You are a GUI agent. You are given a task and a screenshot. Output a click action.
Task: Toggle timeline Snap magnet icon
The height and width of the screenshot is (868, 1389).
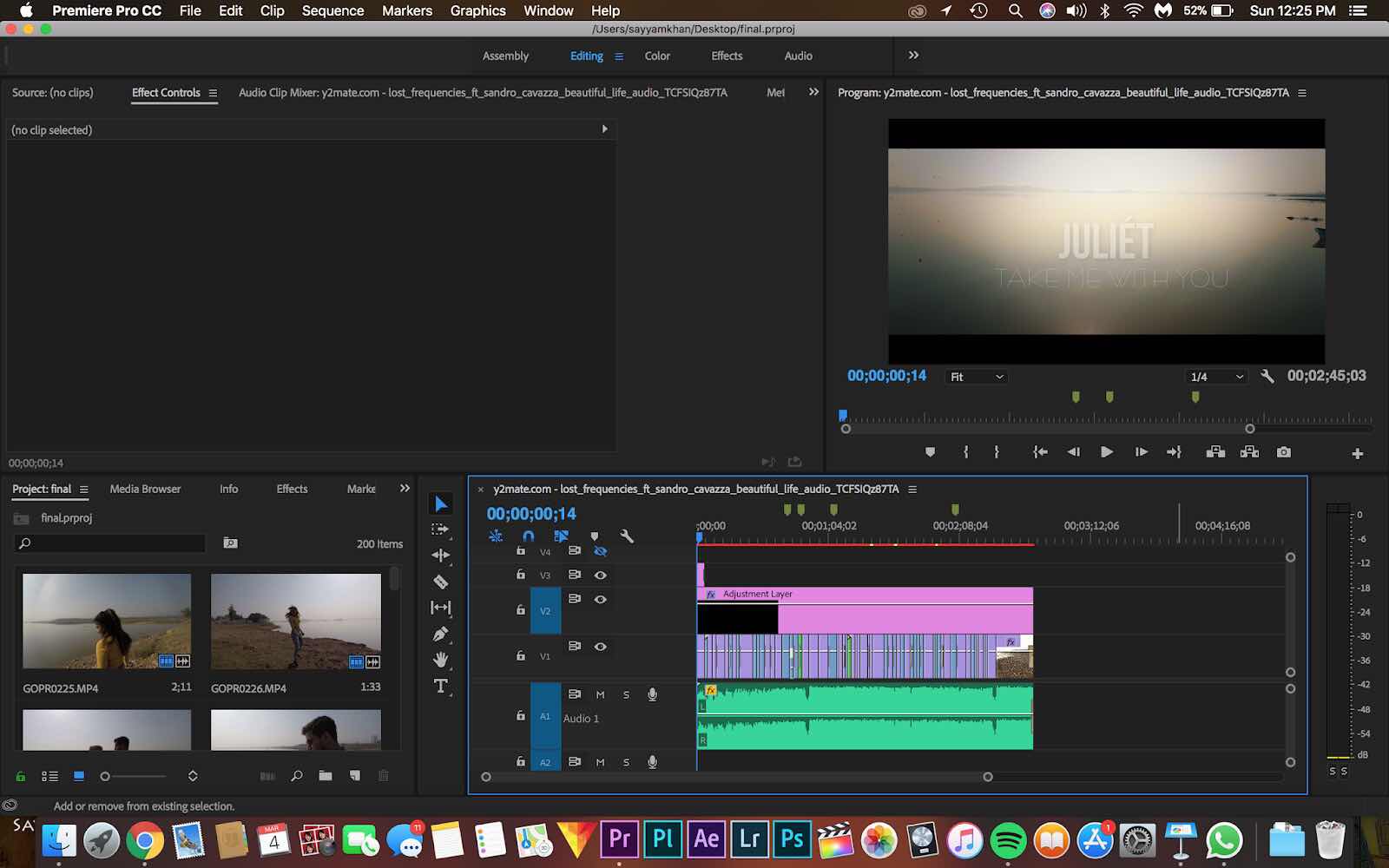pyautogui.click(x=528, y=536)
